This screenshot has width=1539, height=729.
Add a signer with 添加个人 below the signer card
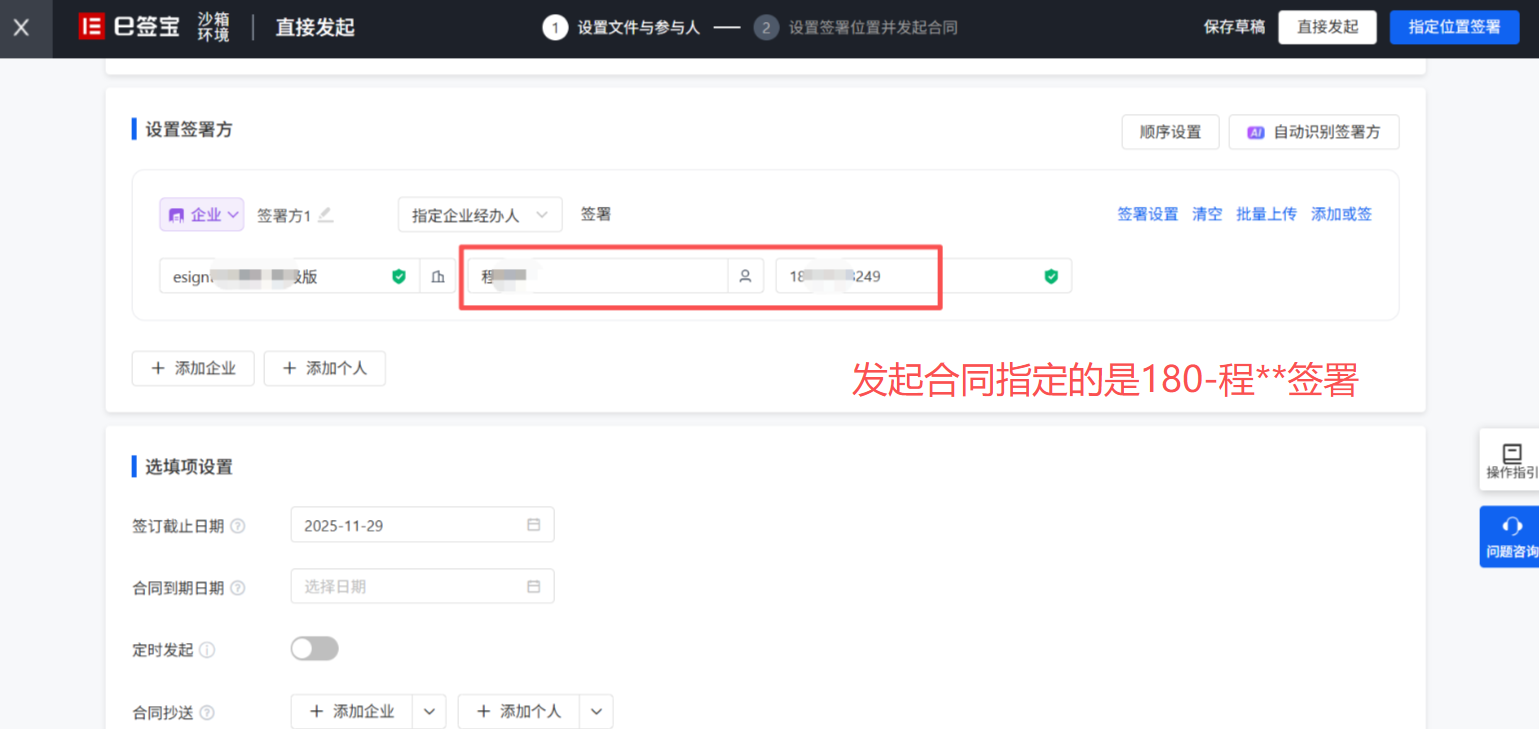324,368
